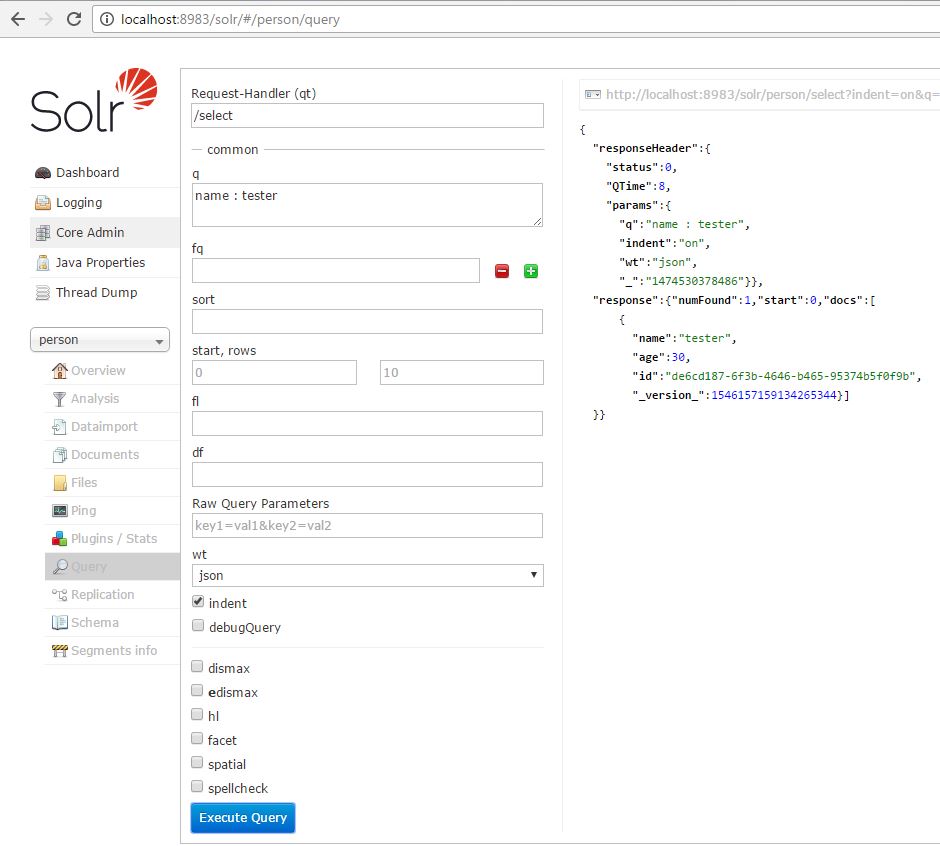Click the Ping monitor icon
Image resolution: width=940 pixels, height=846 pixels.
(59, 511)
